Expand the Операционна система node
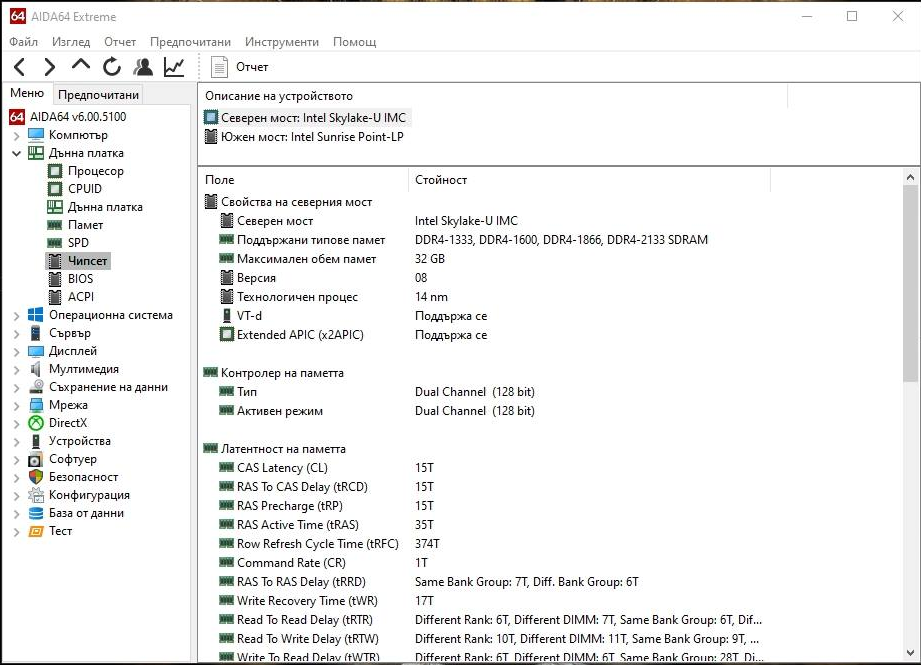This screenshot has width=921, height=665. [x=16, y=316]
